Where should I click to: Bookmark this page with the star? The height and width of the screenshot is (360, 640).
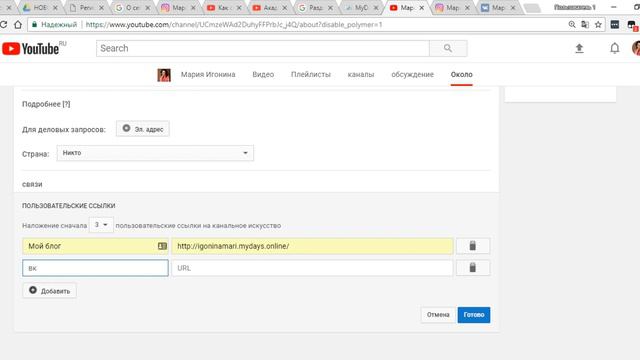point(598,24)
